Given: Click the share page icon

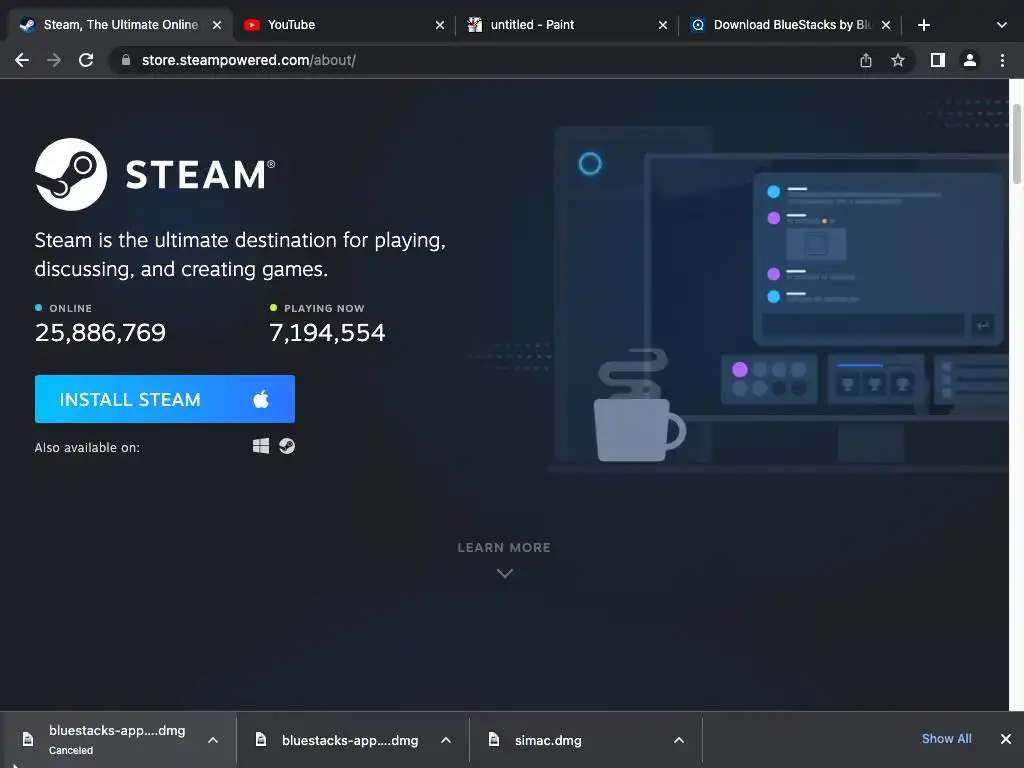Looking at the screenshot, I should pos(866,60).
